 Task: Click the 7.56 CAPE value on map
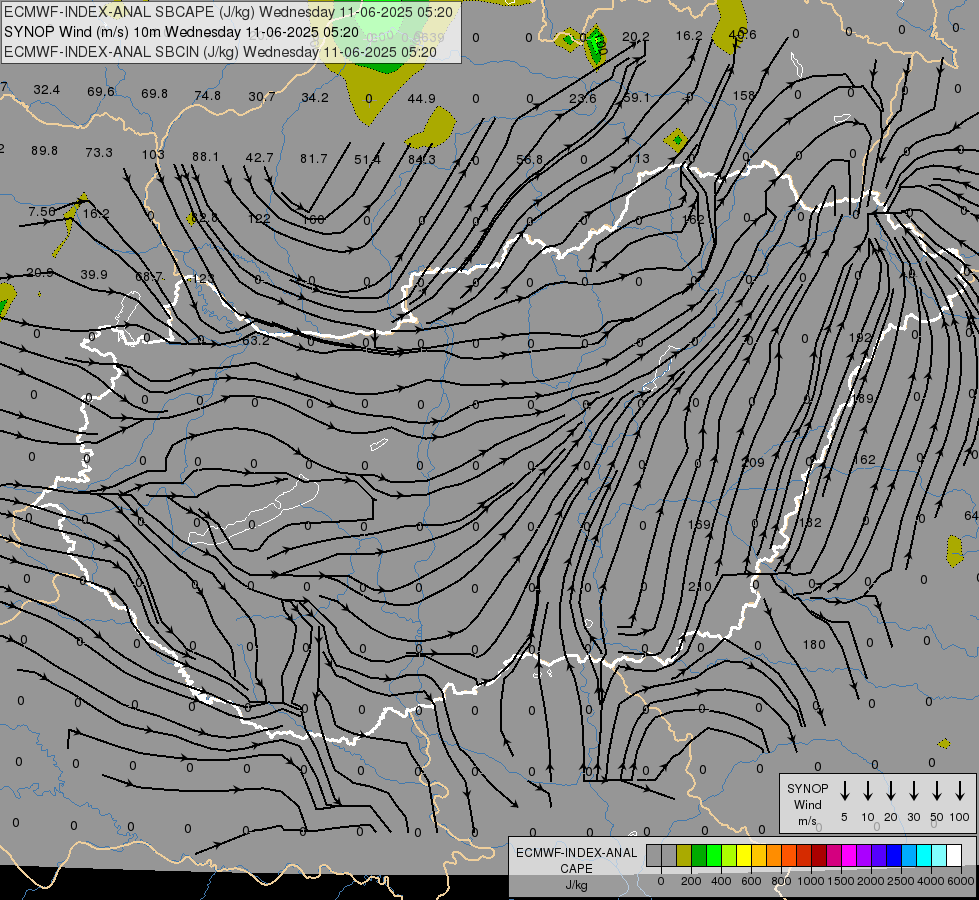coord(42,212)
